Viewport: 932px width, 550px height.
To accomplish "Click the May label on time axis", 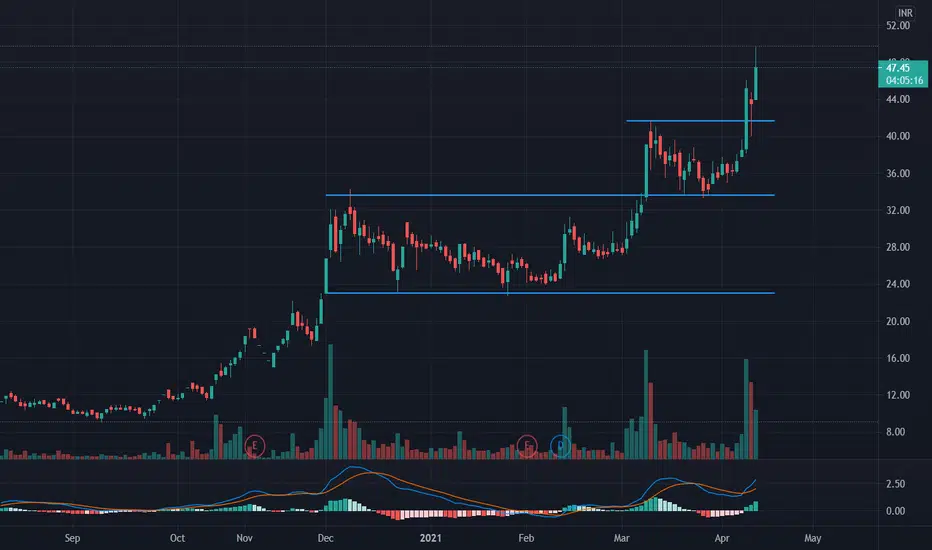I will click(813, 538).
